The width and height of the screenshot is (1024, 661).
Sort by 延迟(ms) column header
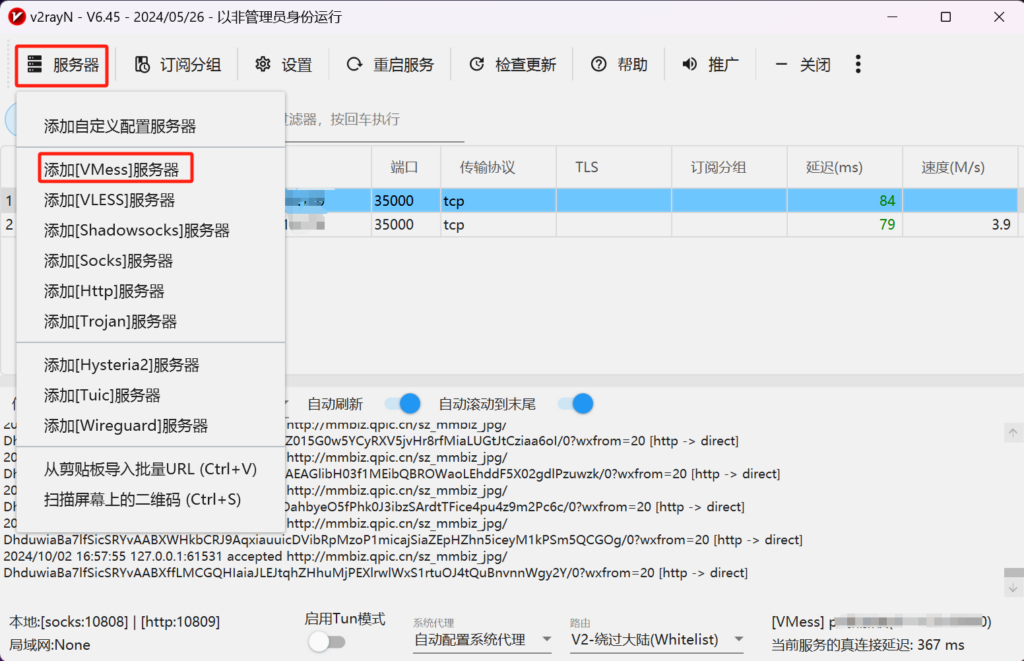(x=835, y=167)
